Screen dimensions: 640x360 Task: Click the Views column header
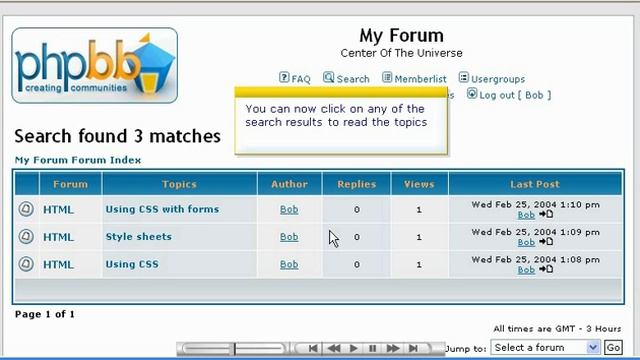[419, 184]
